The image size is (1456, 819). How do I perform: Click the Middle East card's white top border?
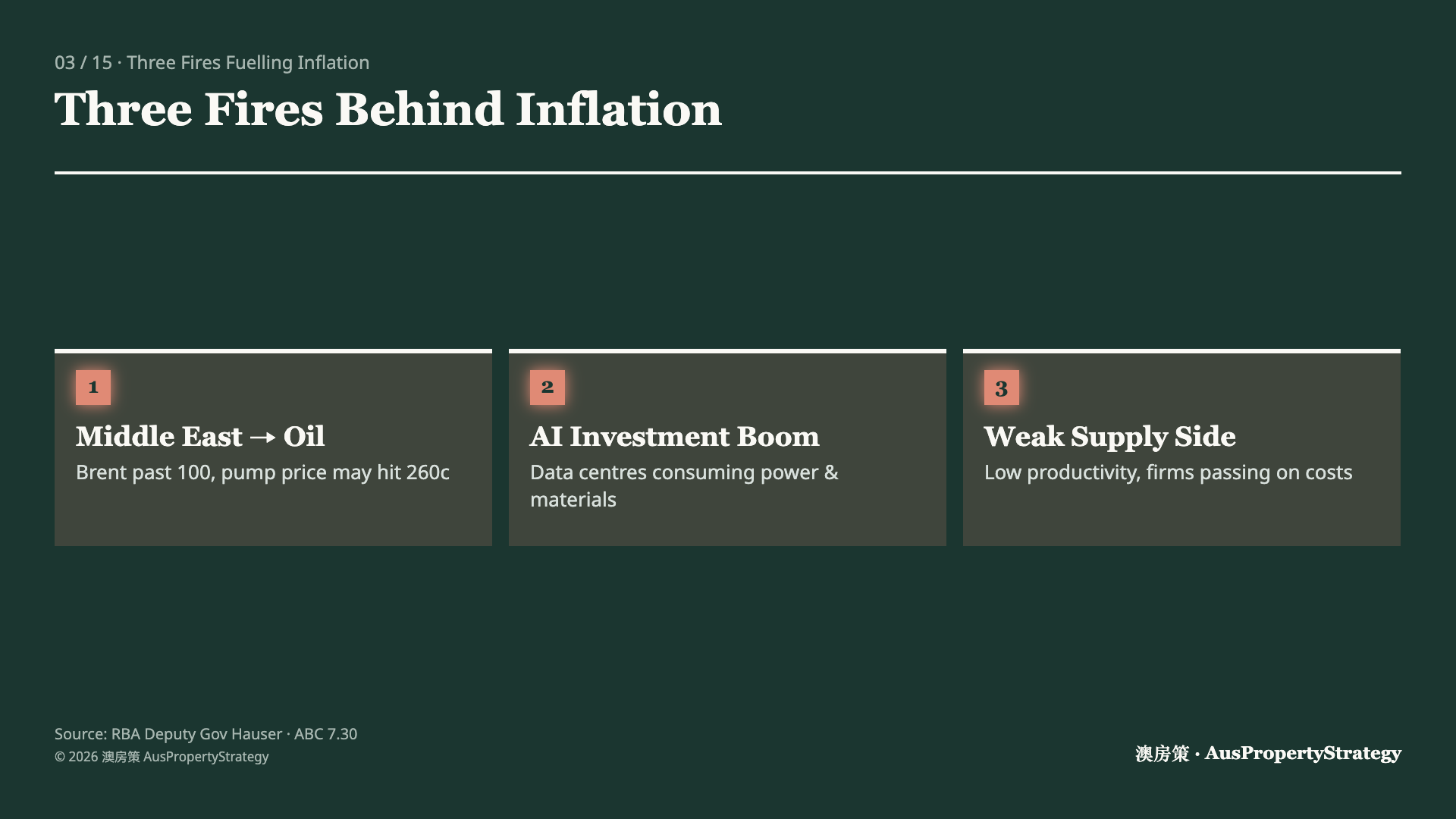(273, 351)
